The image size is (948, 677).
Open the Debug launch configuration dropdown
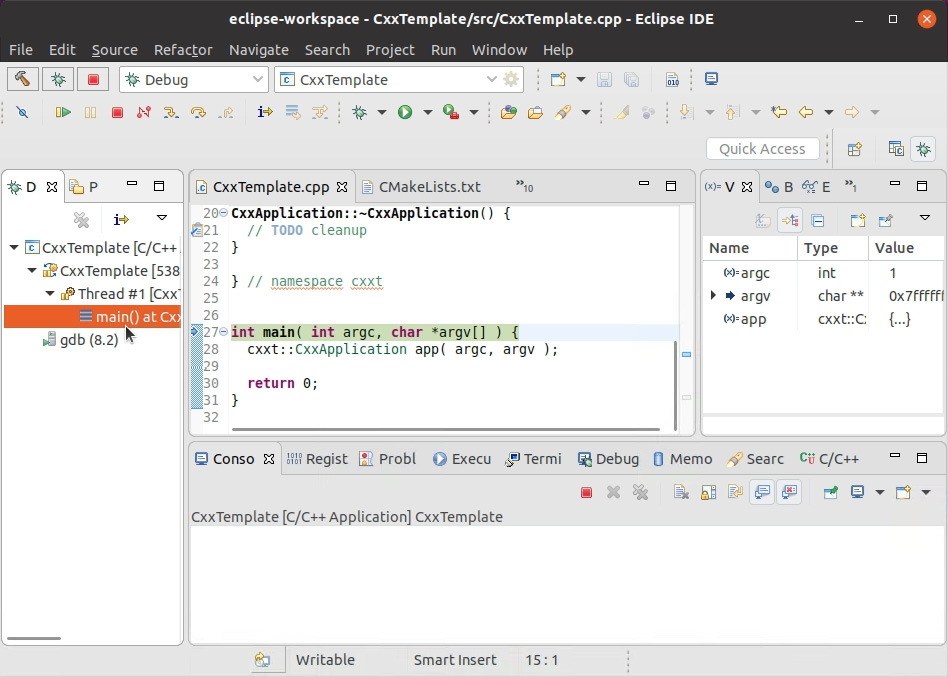click(257, 79)
